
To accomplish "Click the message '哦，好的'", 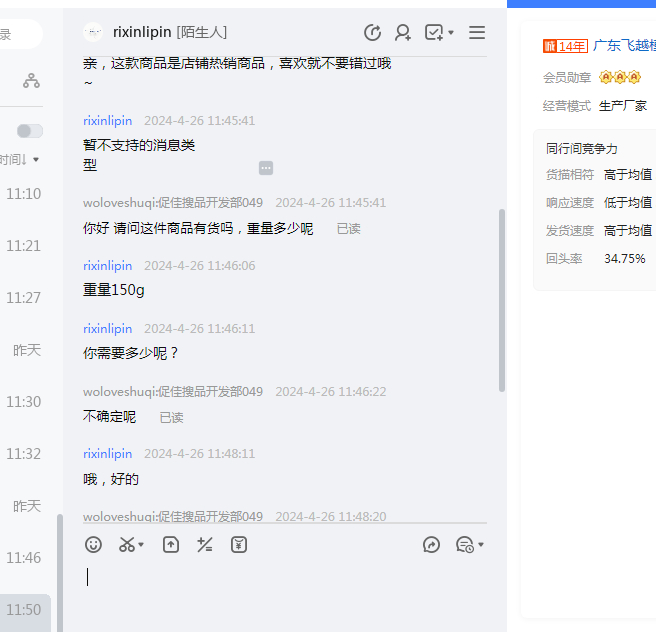I will tap(111, 479).
